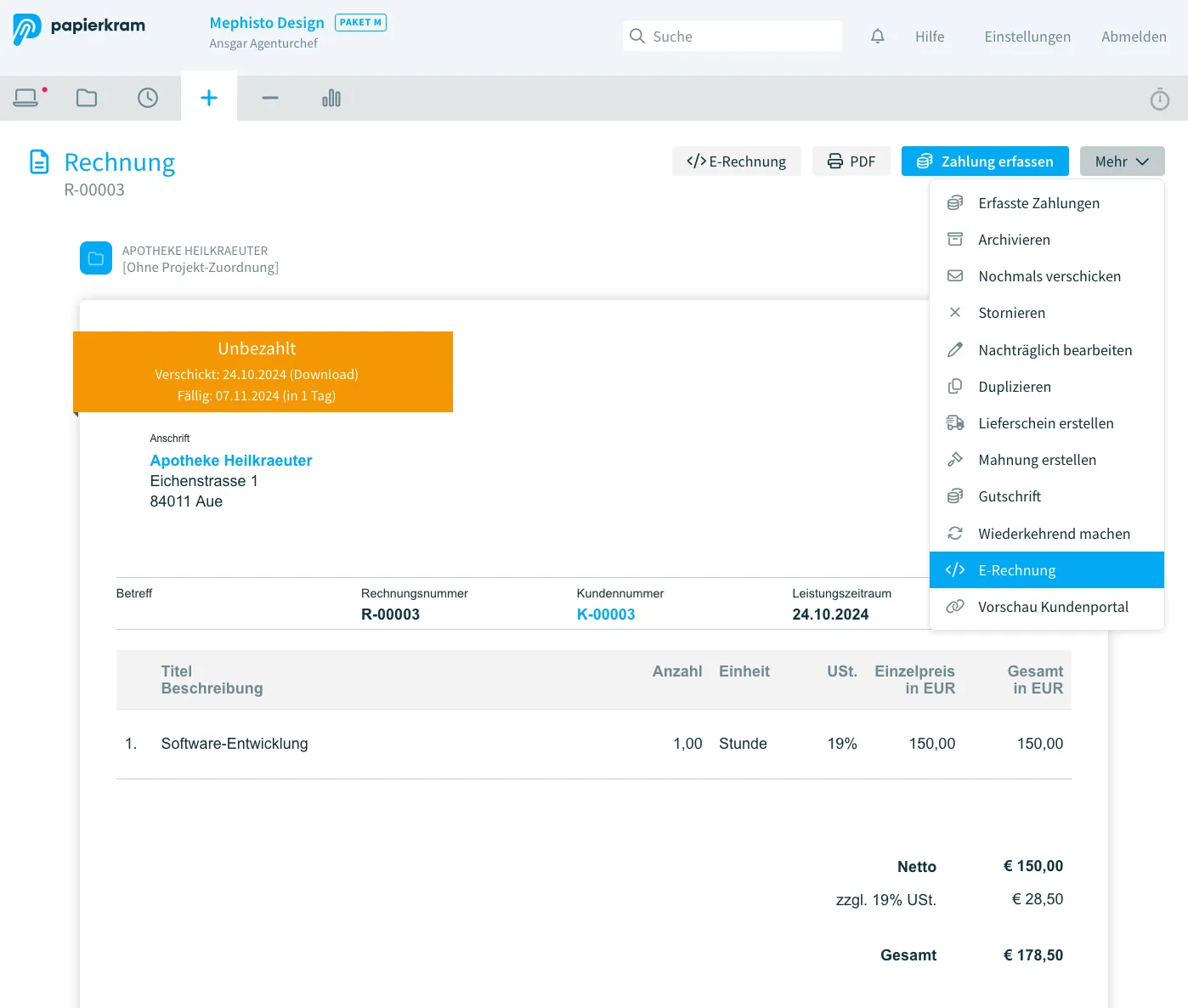This screenshot has height=1008, width=1188.
Task: Select Wiederkehrend machen
Action: (x=1047, y=534)
